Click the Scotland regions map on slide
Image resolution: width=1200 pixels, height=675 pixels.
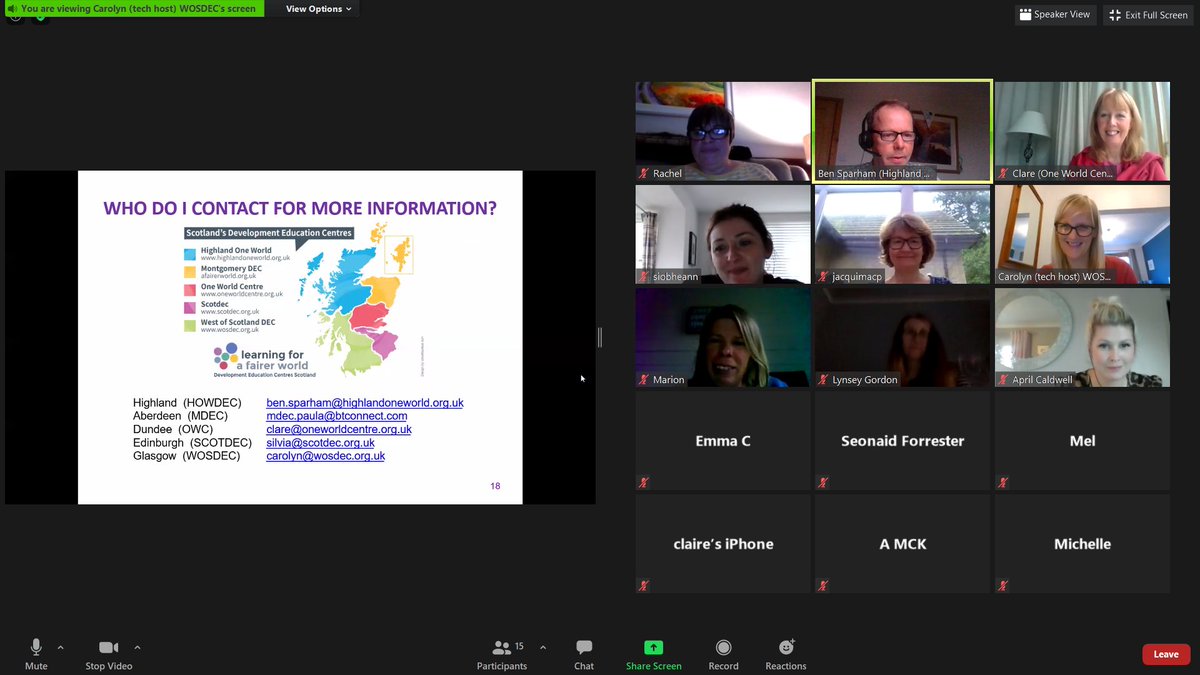coord(355,300)
